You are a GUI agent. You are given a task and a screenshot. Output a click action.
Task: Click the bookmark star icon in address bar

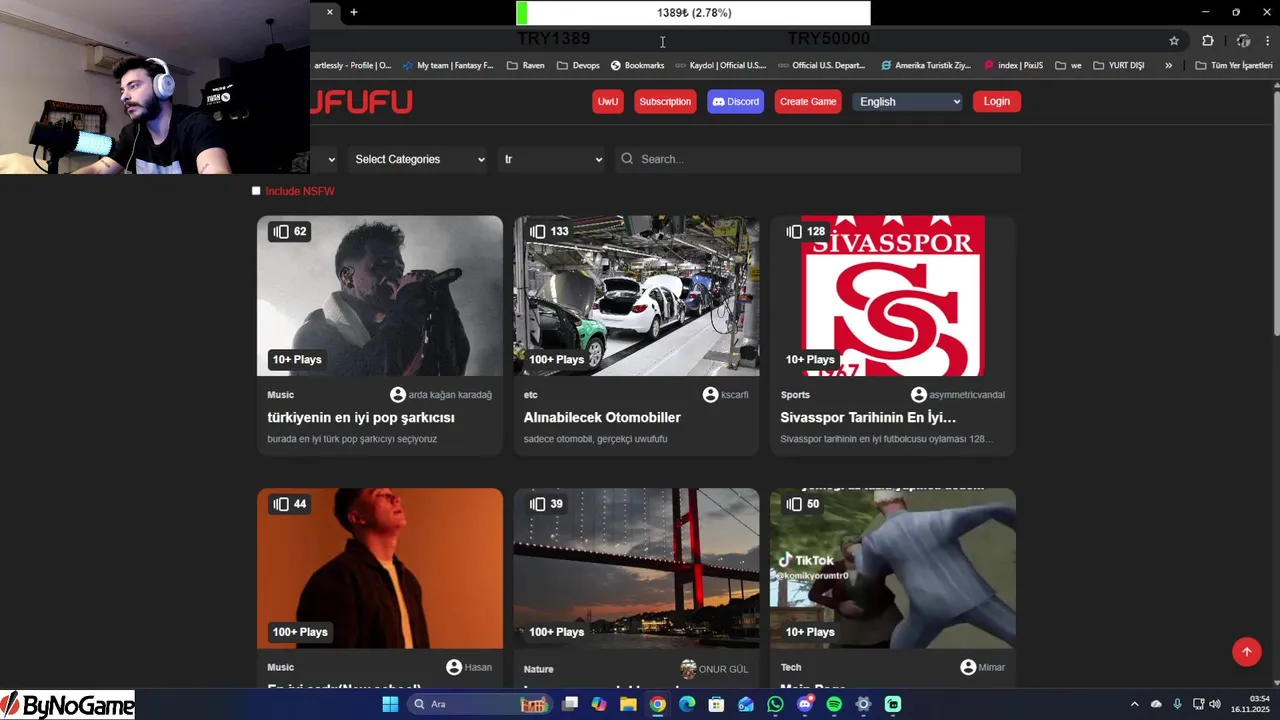point(1174,41)
